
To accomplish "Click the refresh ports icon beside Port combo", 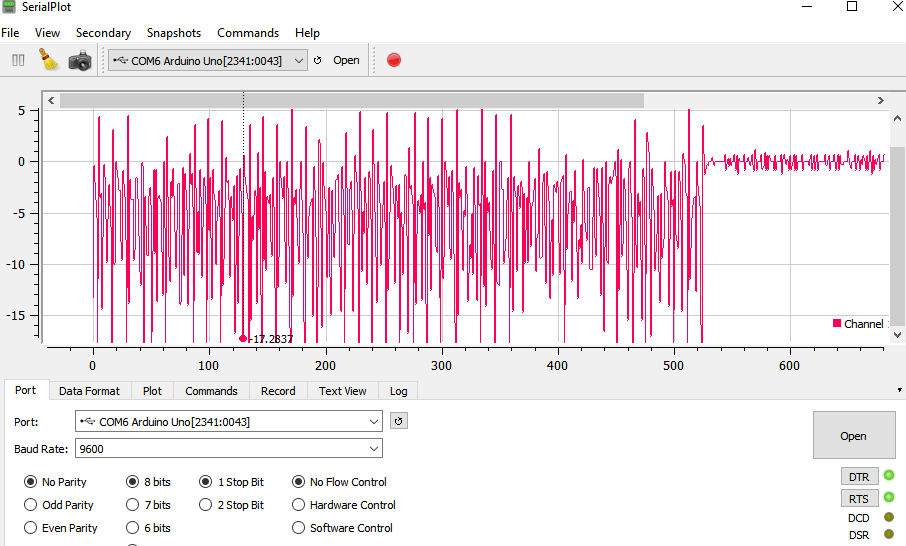I will tap(399, 421).
